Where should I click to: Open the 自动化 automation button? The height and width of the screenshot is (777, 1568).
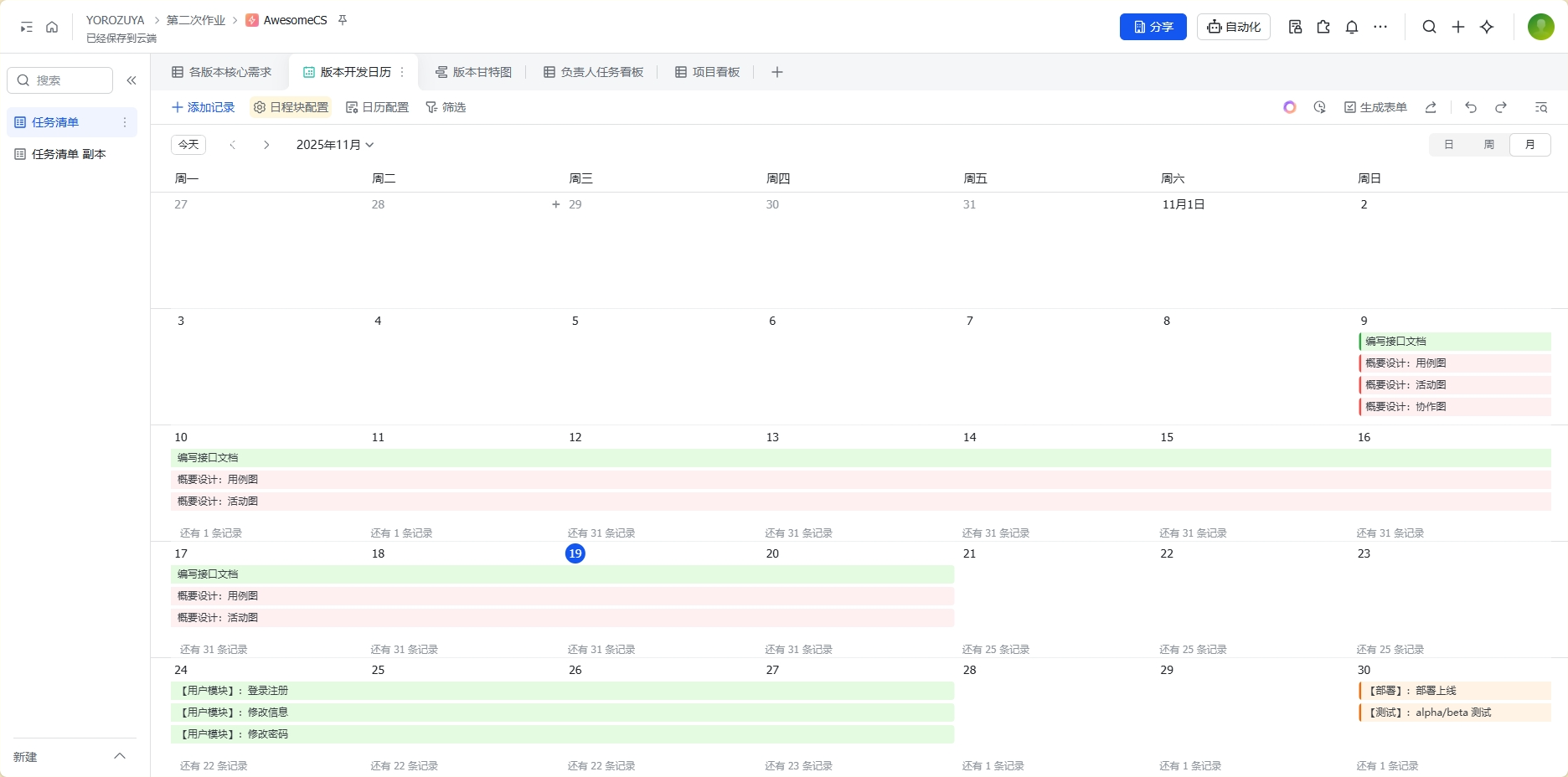(x=1234, y=27)
